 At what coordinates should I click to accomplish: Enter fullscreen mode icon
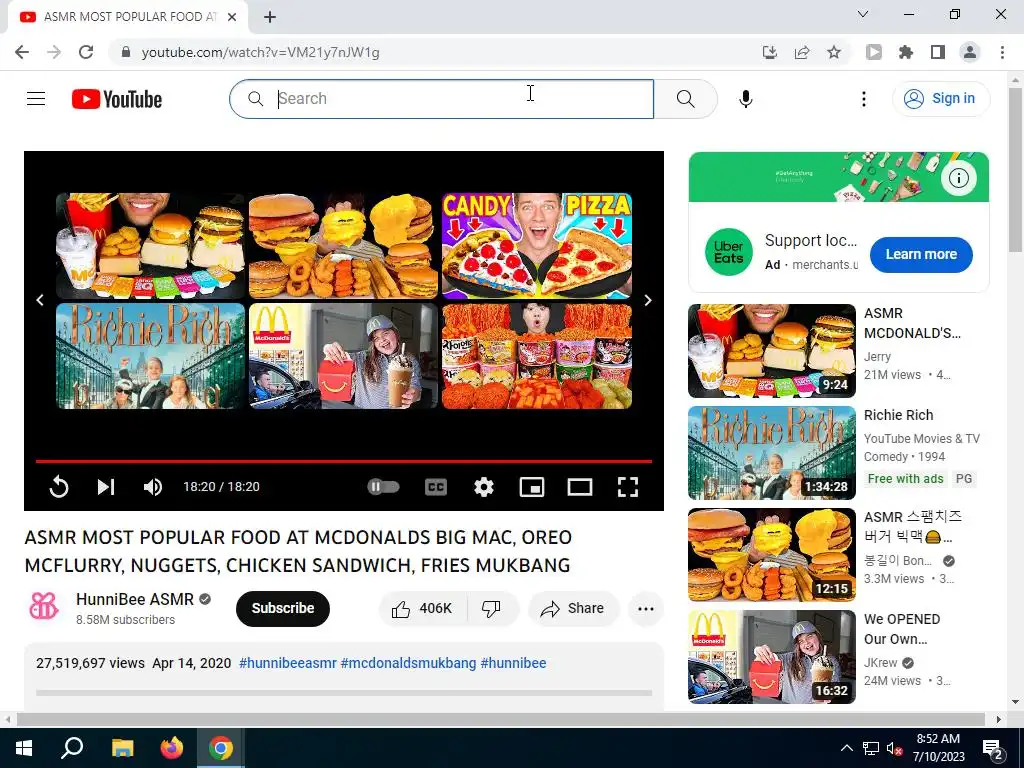tap(628, 487)
